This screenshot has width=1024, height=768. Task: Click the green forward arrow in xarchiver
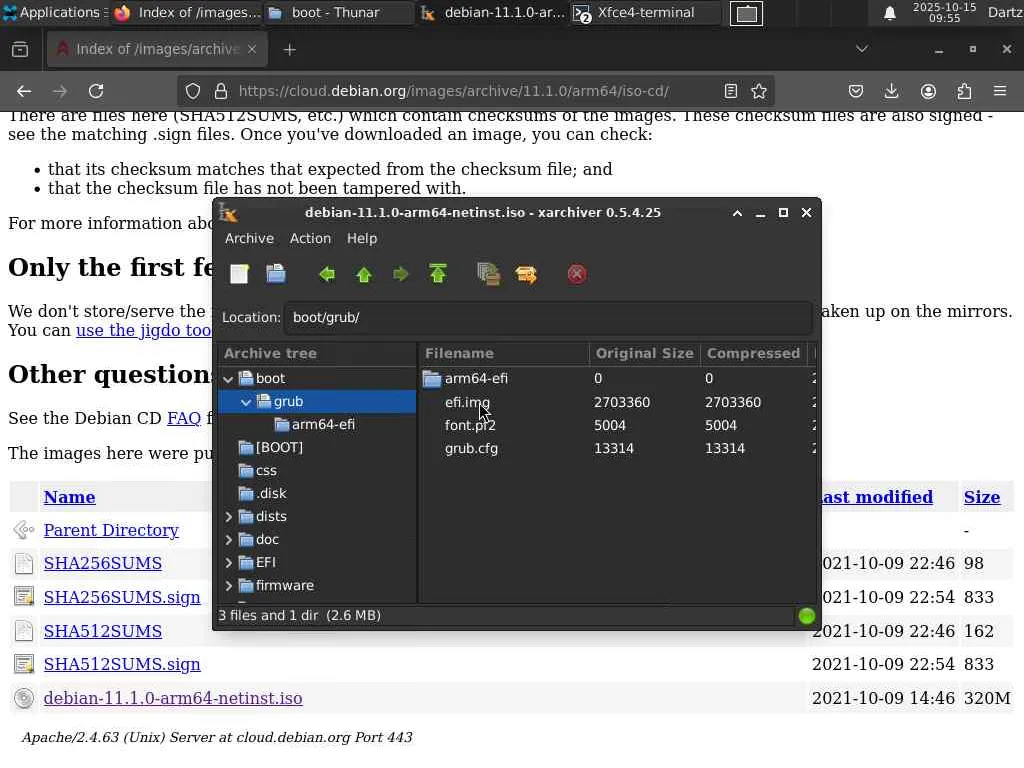click(400, 274)
